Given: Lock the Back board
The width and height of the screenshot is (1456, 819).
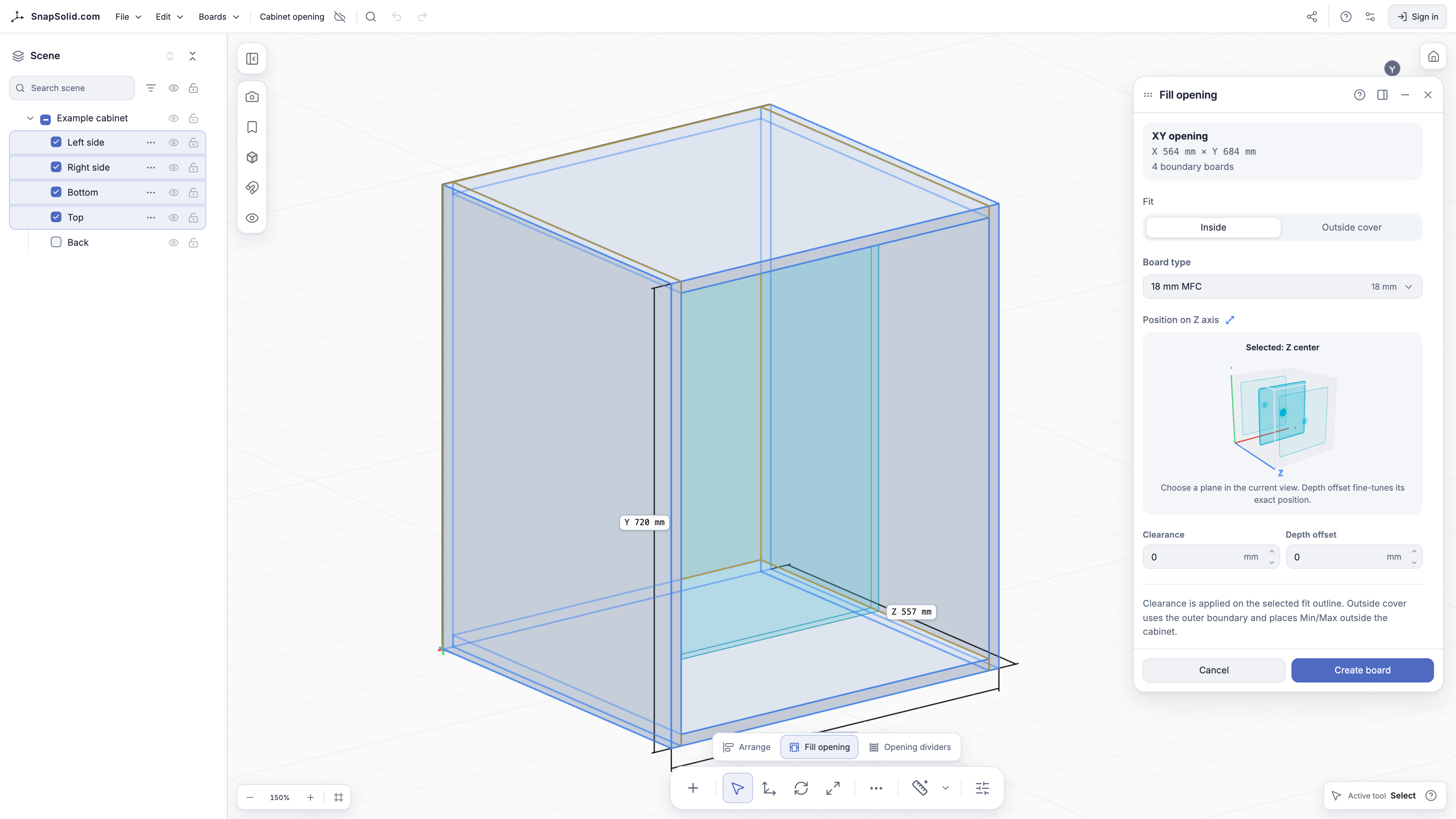Looking at the screenshot, I should tap(193, 243).
